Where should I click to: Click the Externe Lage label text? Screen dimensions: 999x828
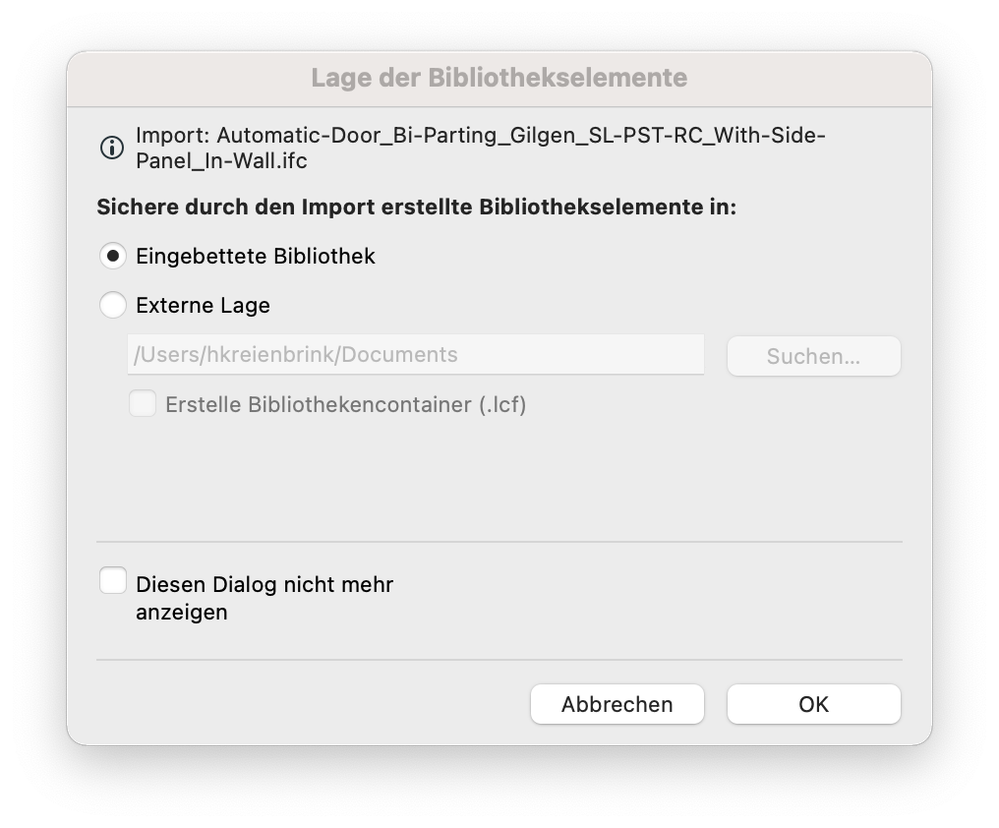click(203, 306)
